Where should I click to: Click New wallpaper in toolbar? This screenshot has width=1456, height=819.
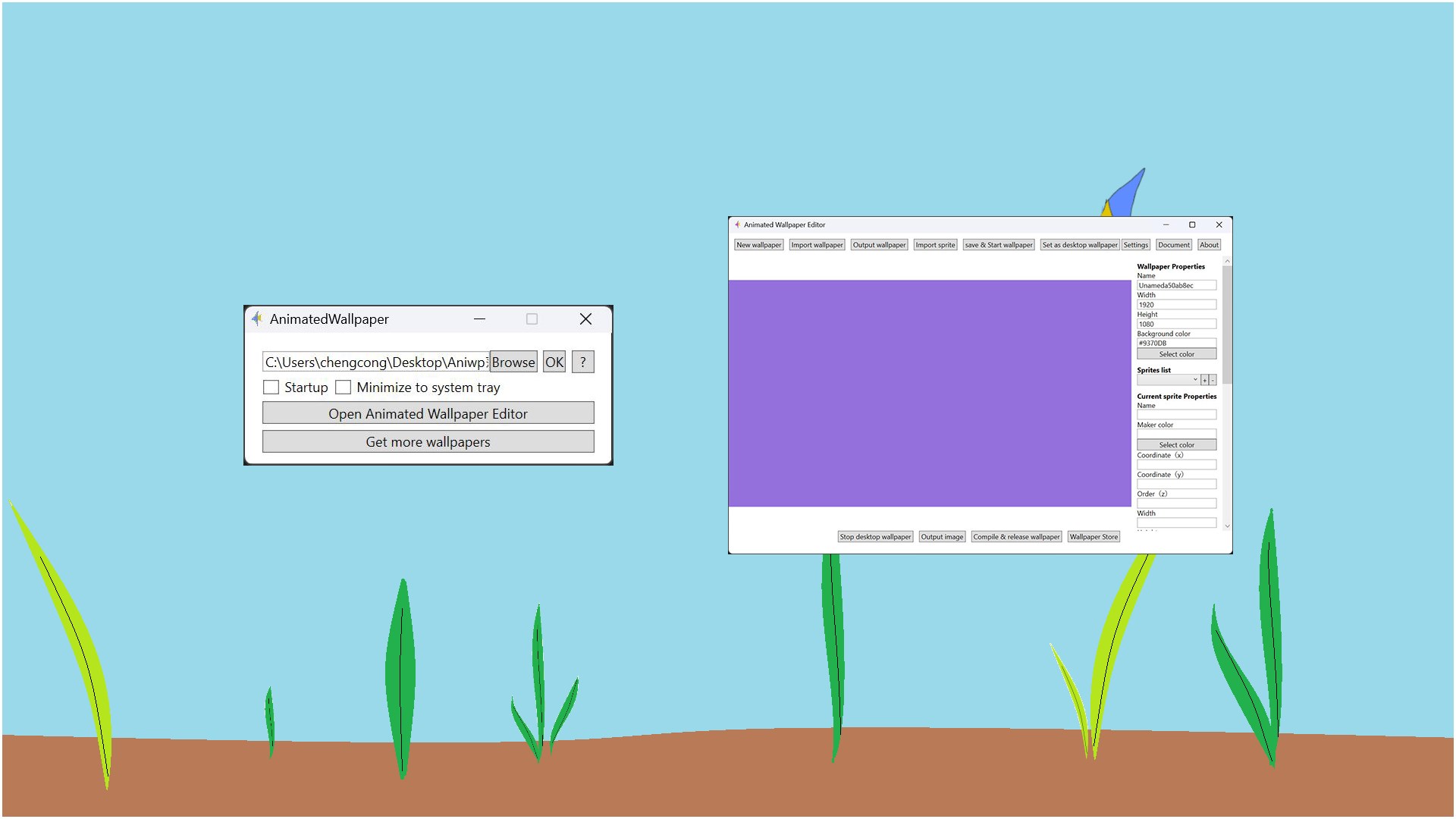coord(758,245)
